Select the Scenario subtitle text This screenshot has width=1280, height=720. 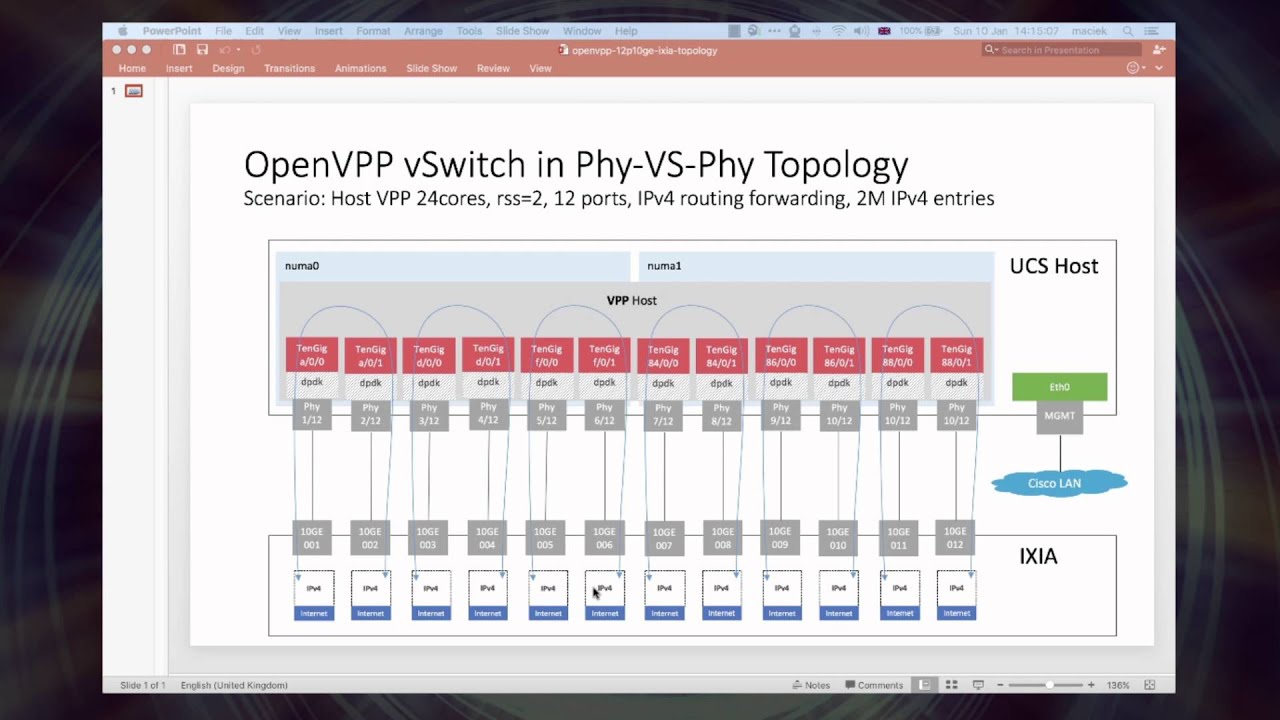tap(619, 198)
